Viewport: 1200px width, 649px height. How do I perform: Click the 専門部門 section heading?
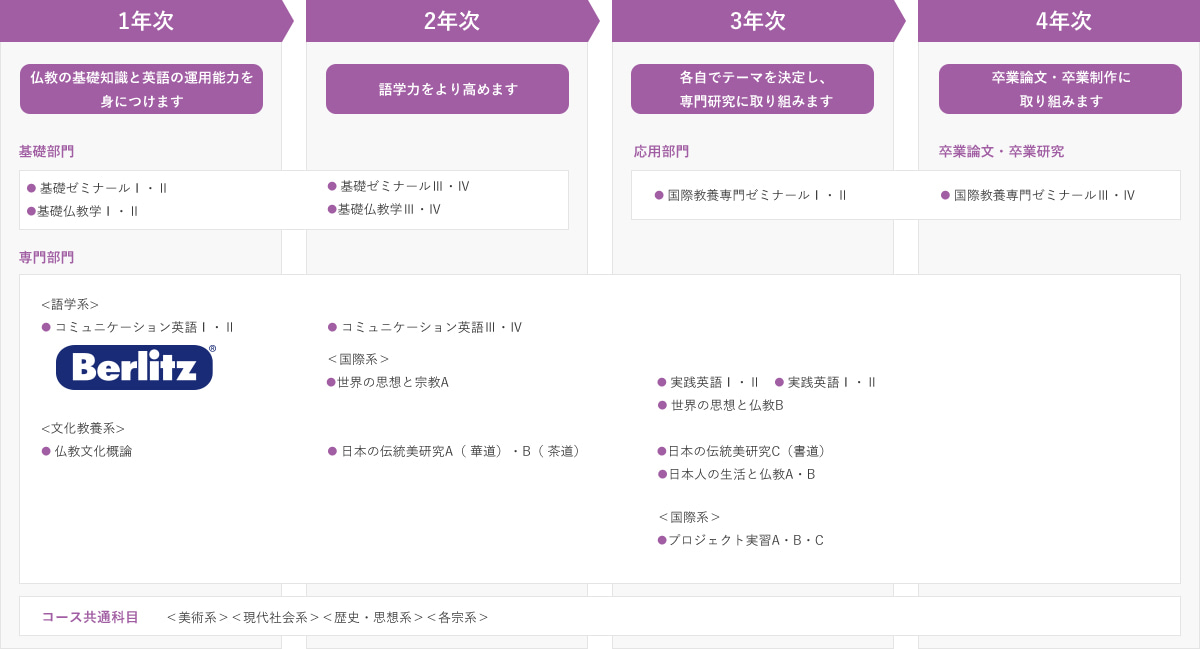(47, 257)
